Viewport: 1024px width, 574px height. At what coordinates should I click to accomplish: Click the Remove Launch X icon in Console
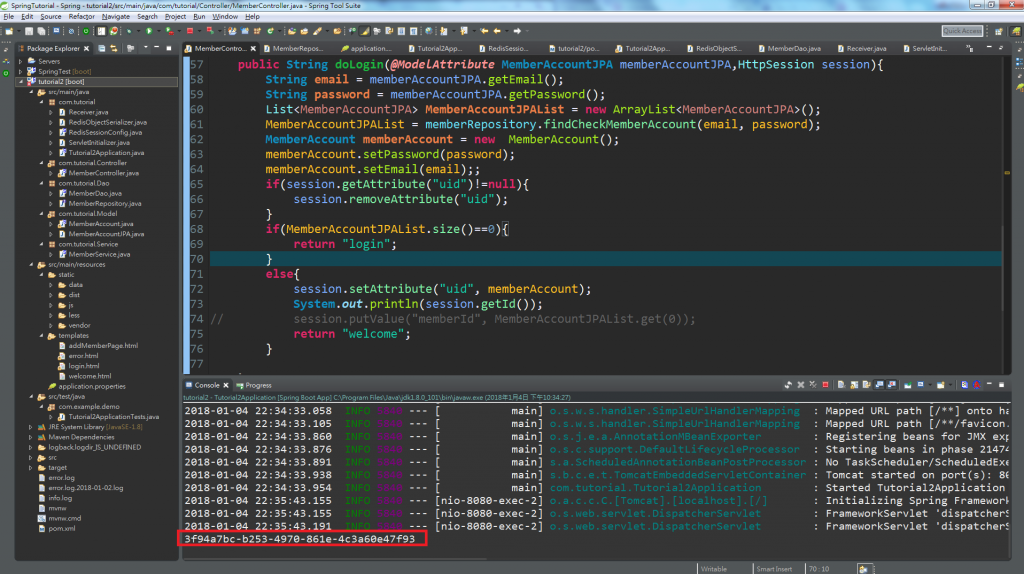pos(801,385)
